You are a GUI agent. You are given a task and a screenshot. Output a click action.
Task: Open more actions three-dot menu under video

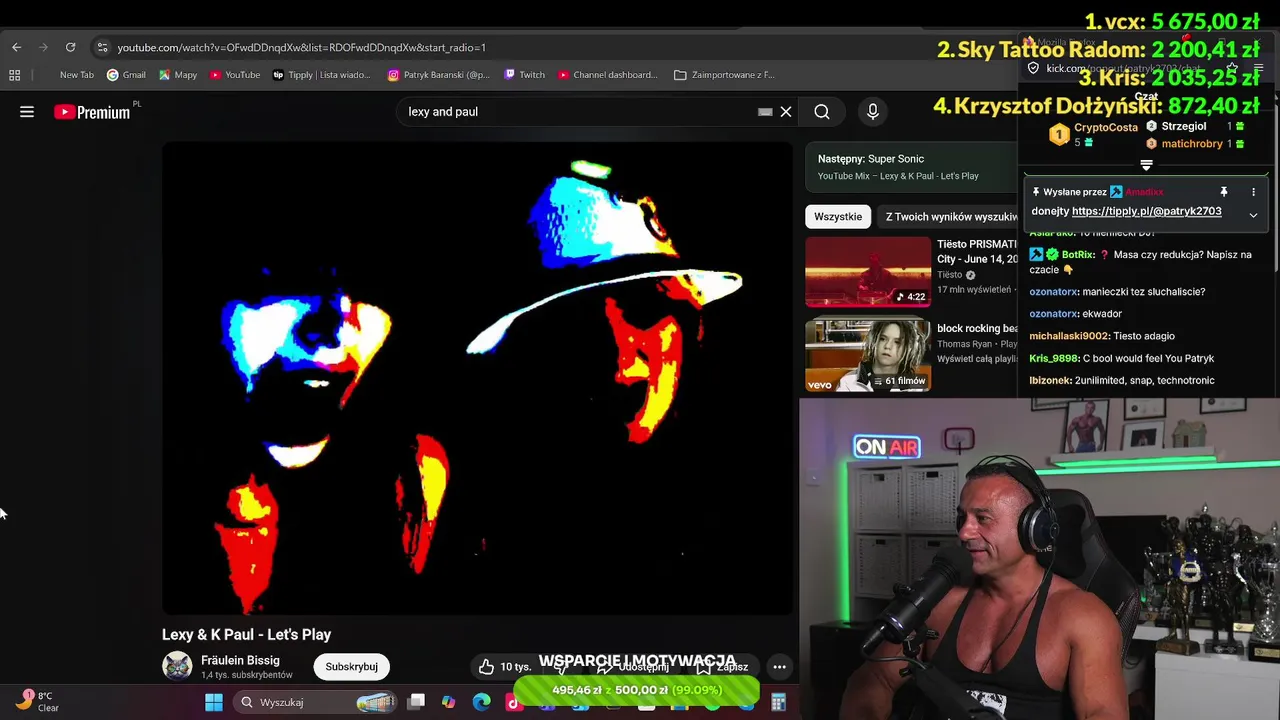tap(779, 667)
